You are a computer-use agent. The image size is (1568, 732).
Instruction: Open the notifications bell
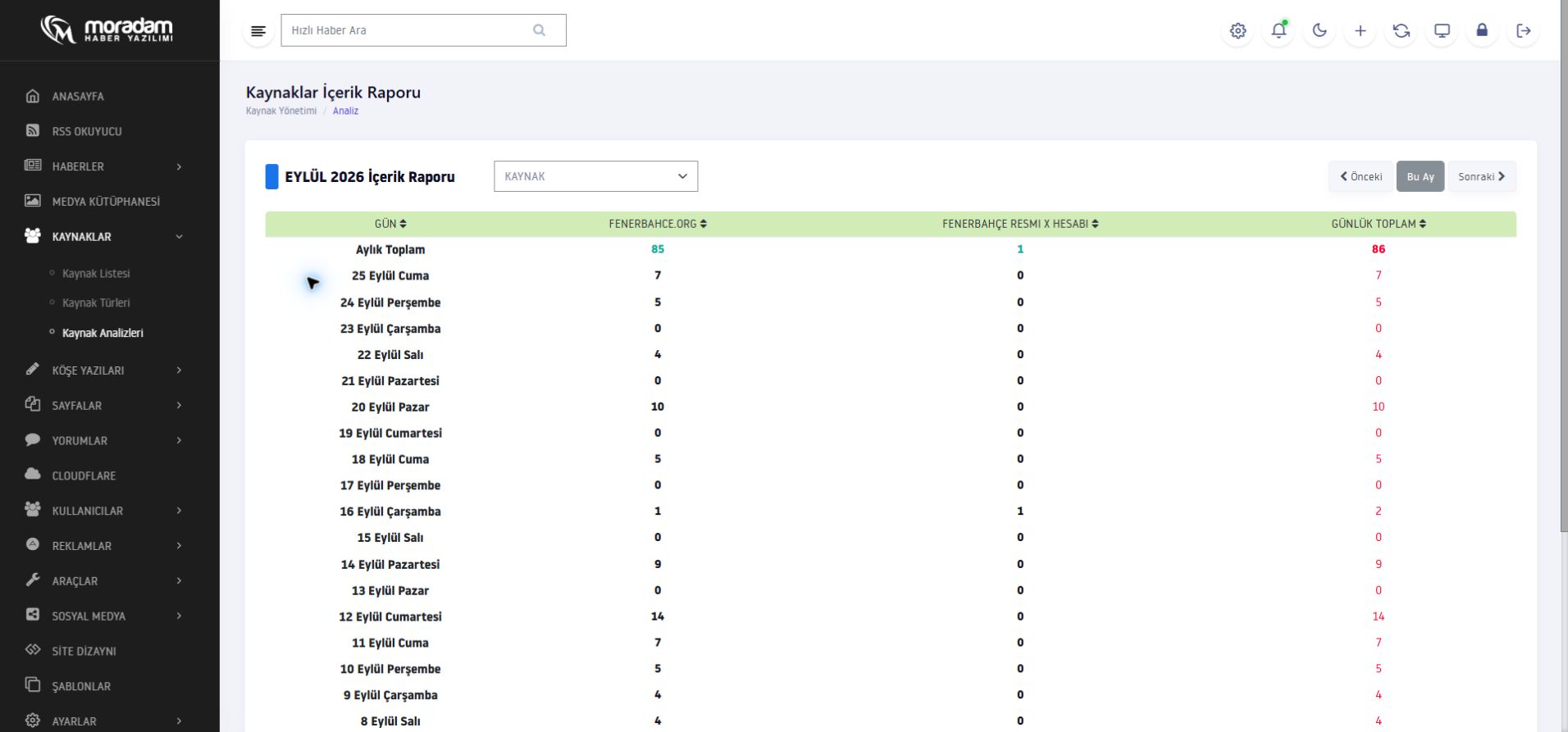click(1279, 31)
